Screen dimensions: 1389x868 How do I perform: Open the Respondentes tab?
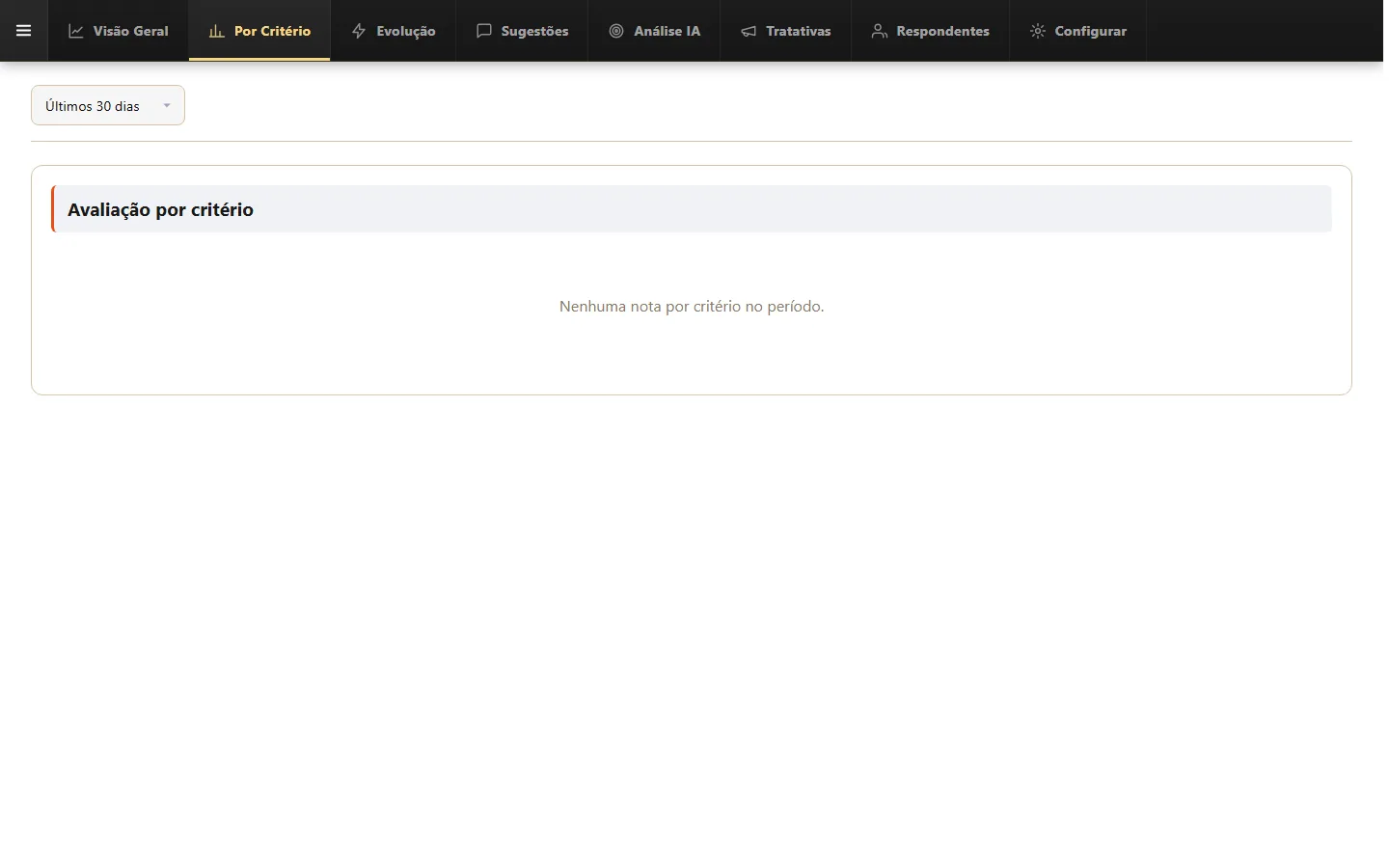930,31
